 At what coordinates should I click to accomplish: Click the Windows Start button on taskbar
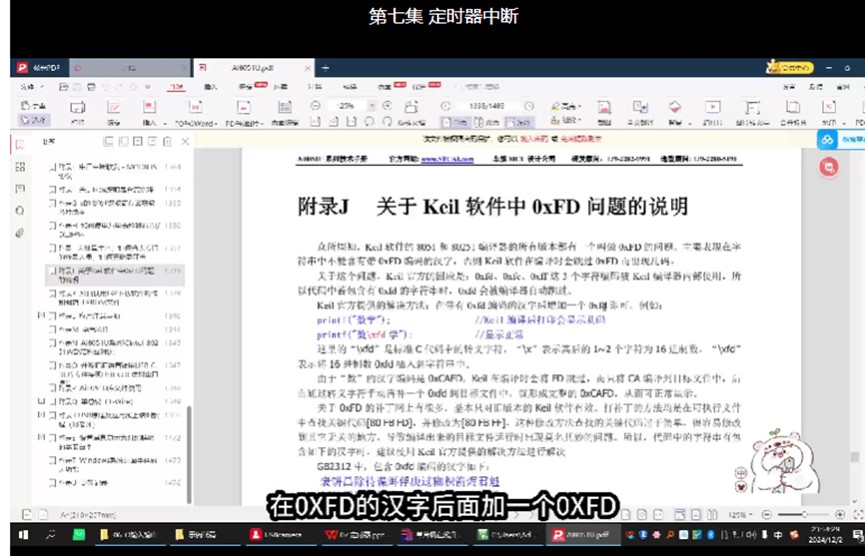[24, 534]
